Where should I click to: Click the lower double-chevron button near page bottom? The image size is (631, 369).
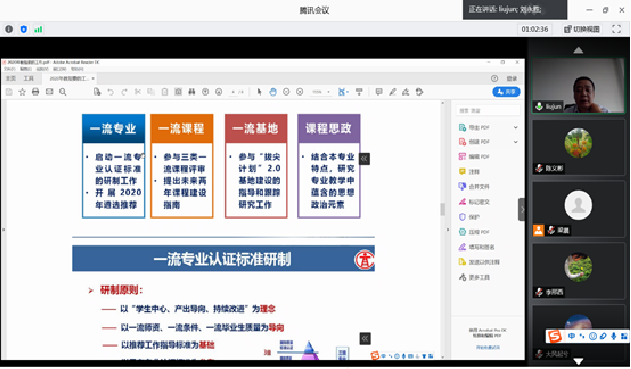point(365,338)
